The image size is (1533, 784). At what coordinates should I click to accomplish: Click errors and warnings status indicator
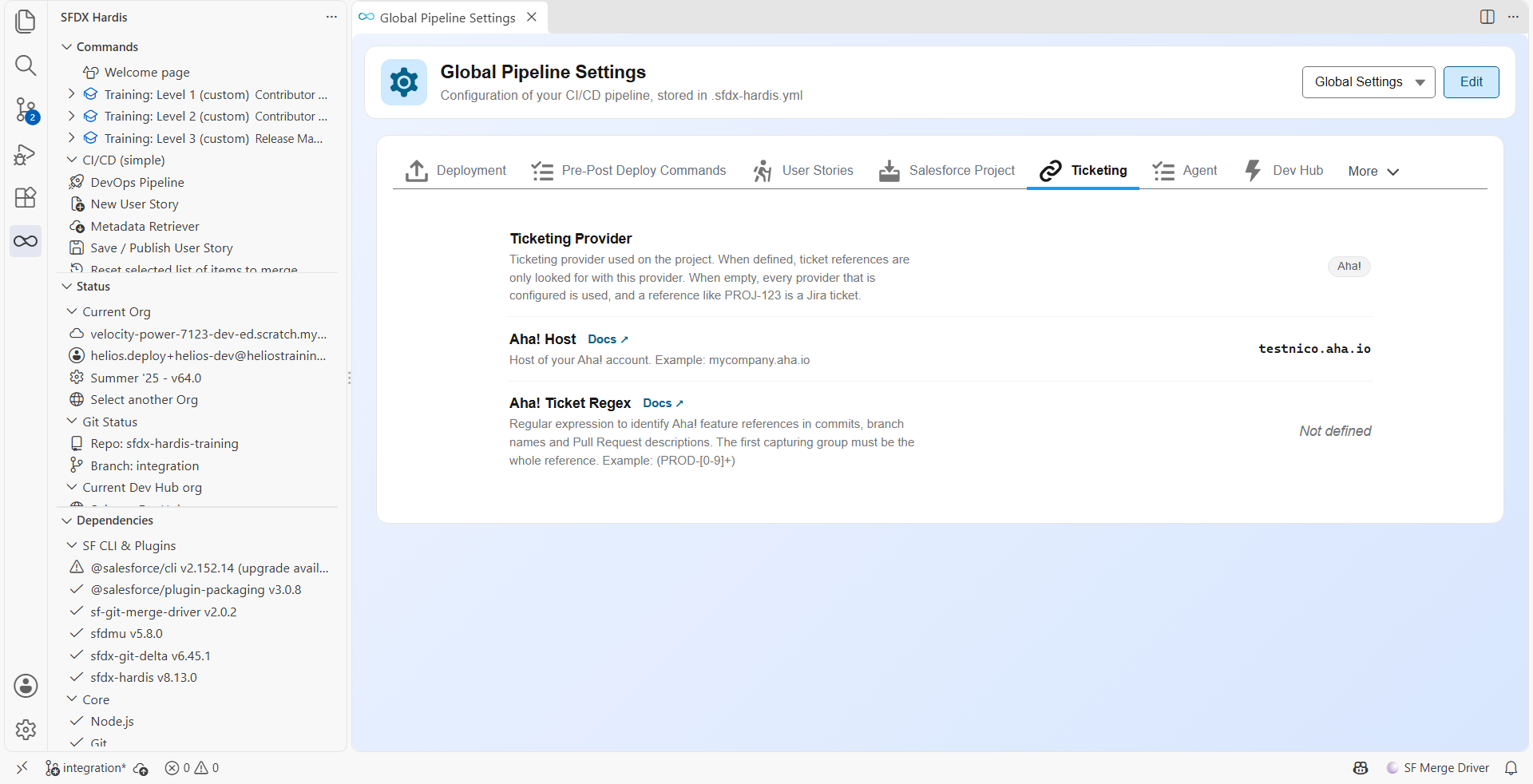click(x=192, y=768)
